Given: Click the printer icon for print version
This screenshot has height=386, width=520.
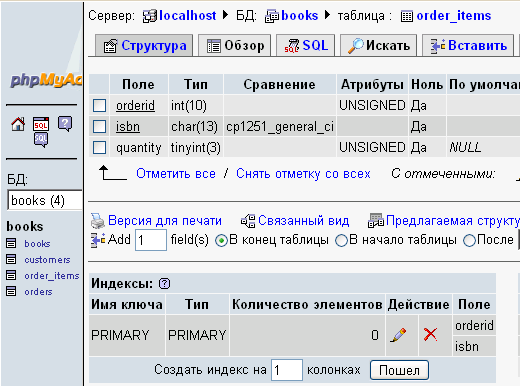Looking at the screenshot, I should coord(98,221).
